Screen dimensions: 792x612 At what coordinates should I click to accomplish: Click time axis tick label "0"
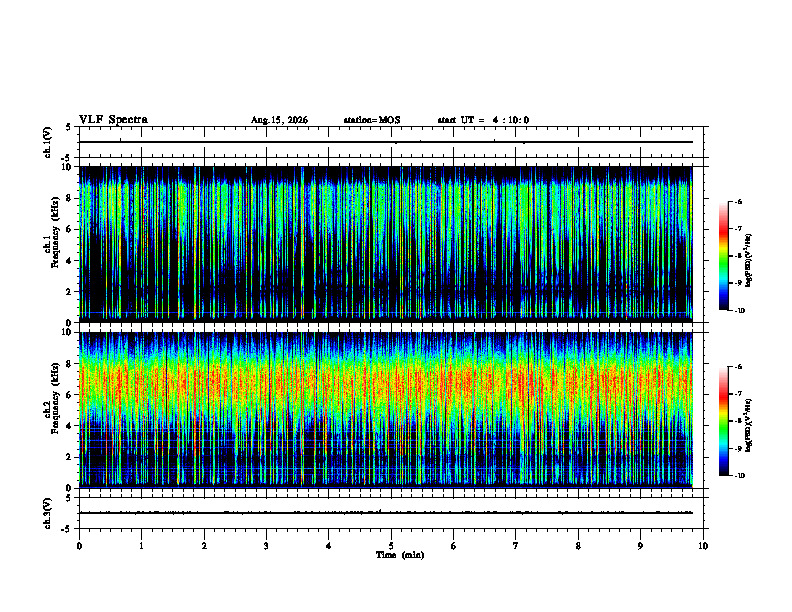(x=79, y=546)
